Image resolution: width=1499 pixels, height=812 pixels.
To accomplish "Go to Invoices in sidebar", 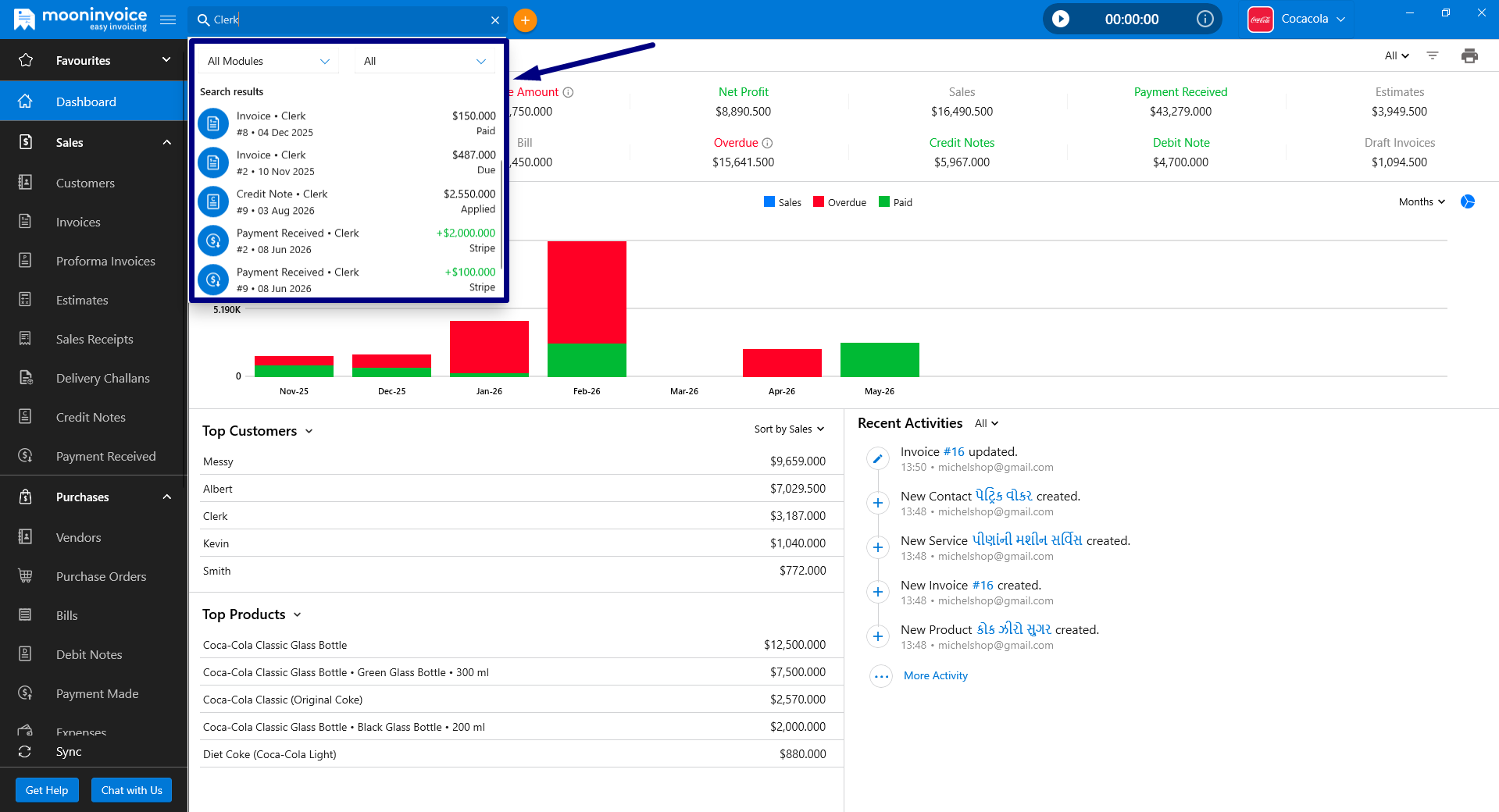I will (78, 222).
